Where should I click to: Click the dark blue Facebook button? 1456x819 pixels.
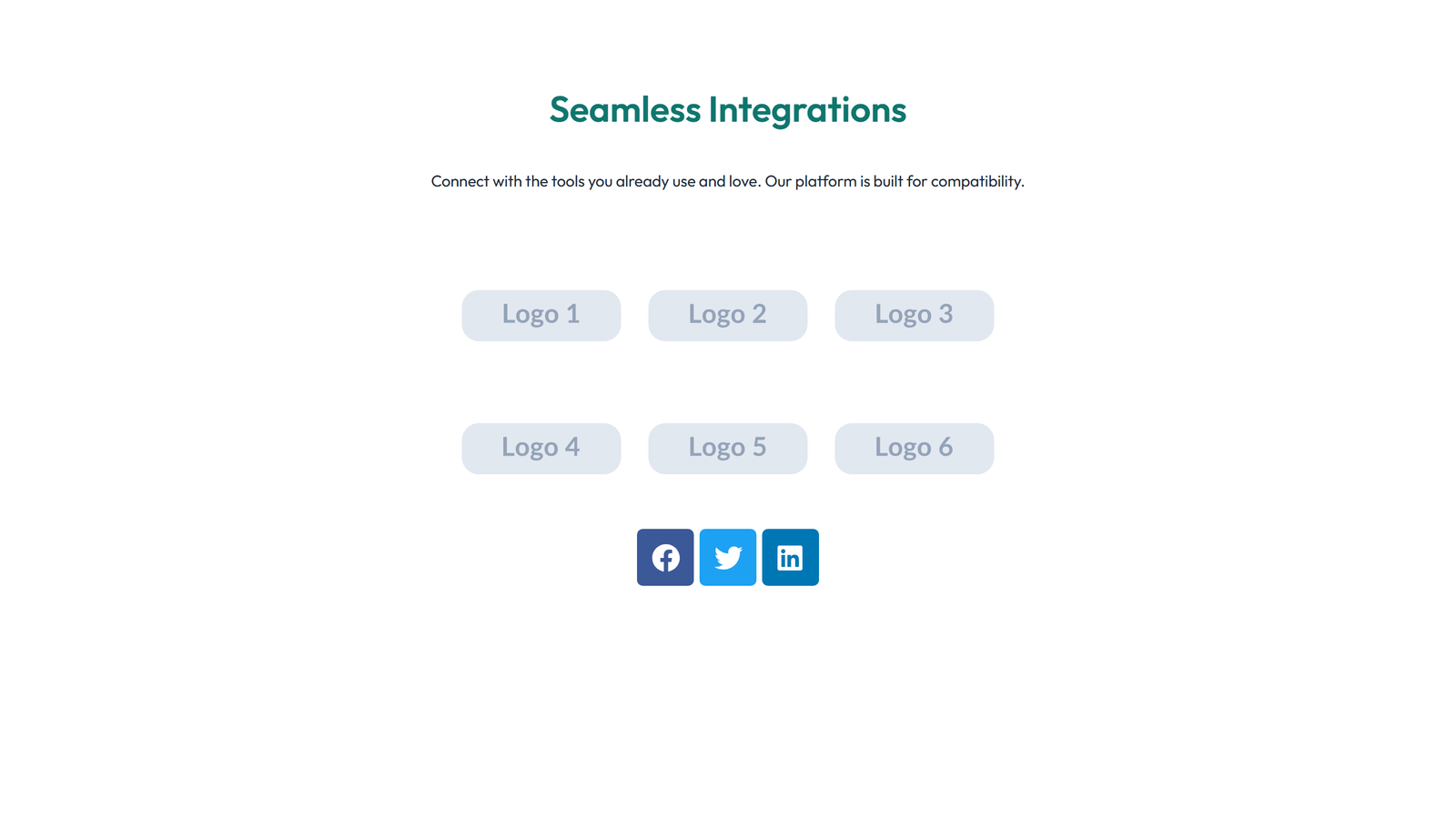pyautogui.click(x=664, y=557)
